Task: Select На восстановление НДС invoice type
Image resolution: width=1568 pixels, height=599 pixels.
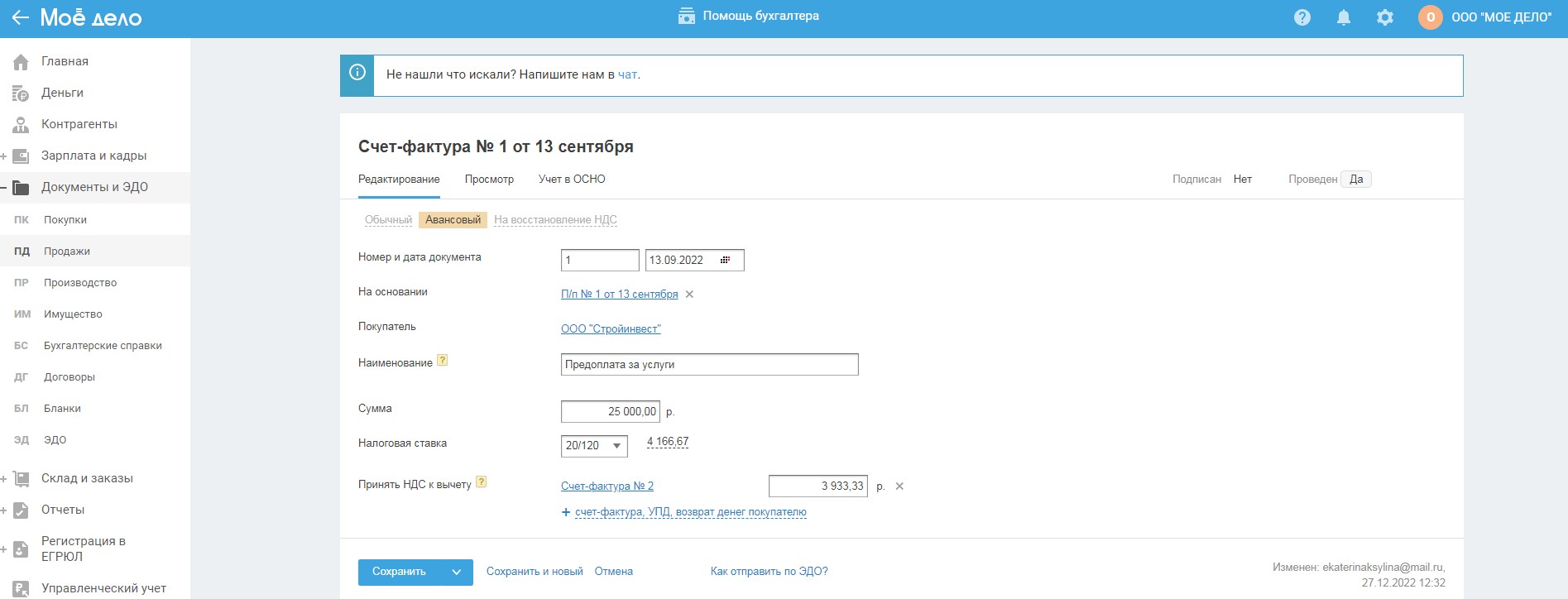Action: click(x=555, y=220)
